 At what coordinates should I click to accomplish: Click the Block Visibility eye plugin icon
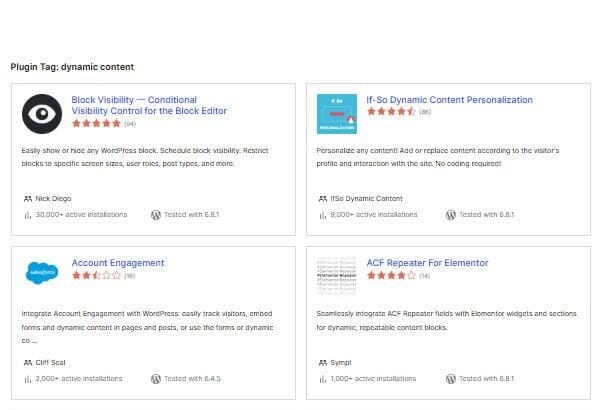(42, 115)
